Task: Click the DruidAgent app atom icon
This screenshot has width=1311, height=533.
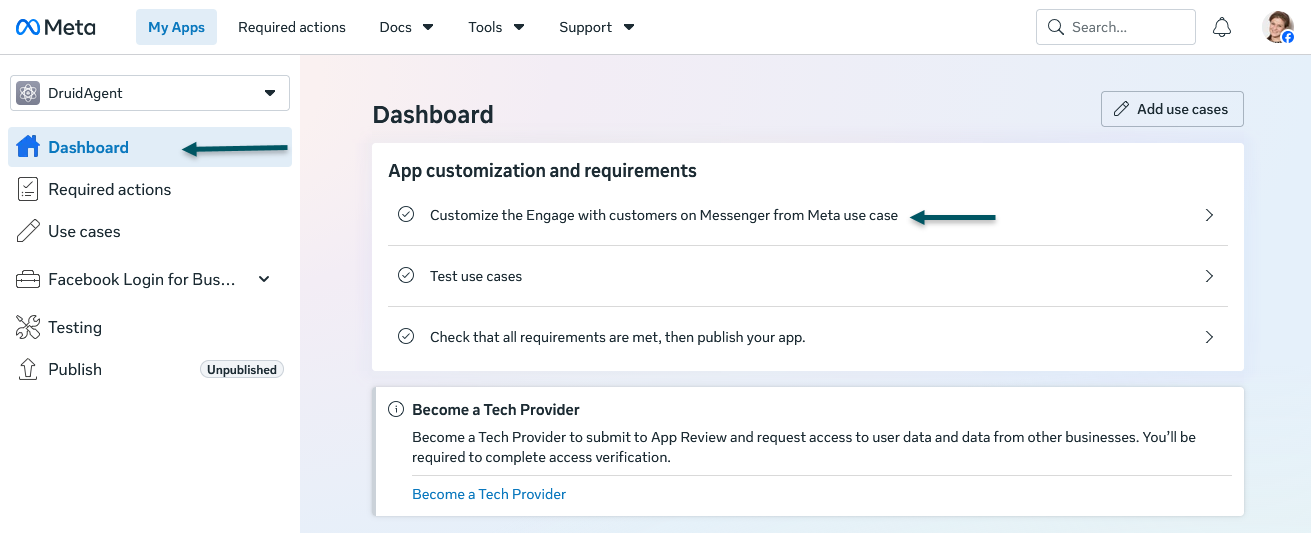Action: (x=28, y=93)
